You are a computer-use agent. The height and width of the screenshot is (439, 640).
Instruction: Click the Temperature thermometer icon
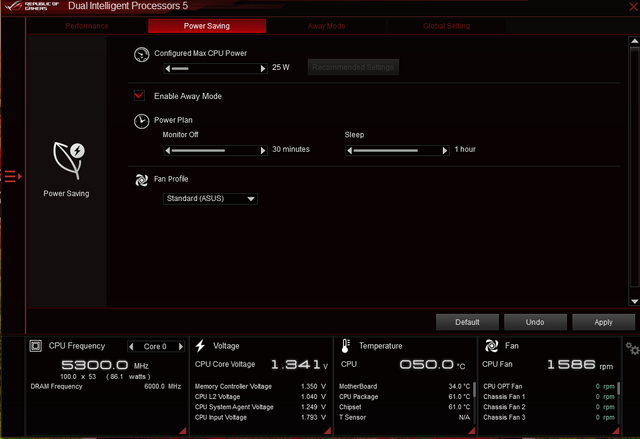346,345
